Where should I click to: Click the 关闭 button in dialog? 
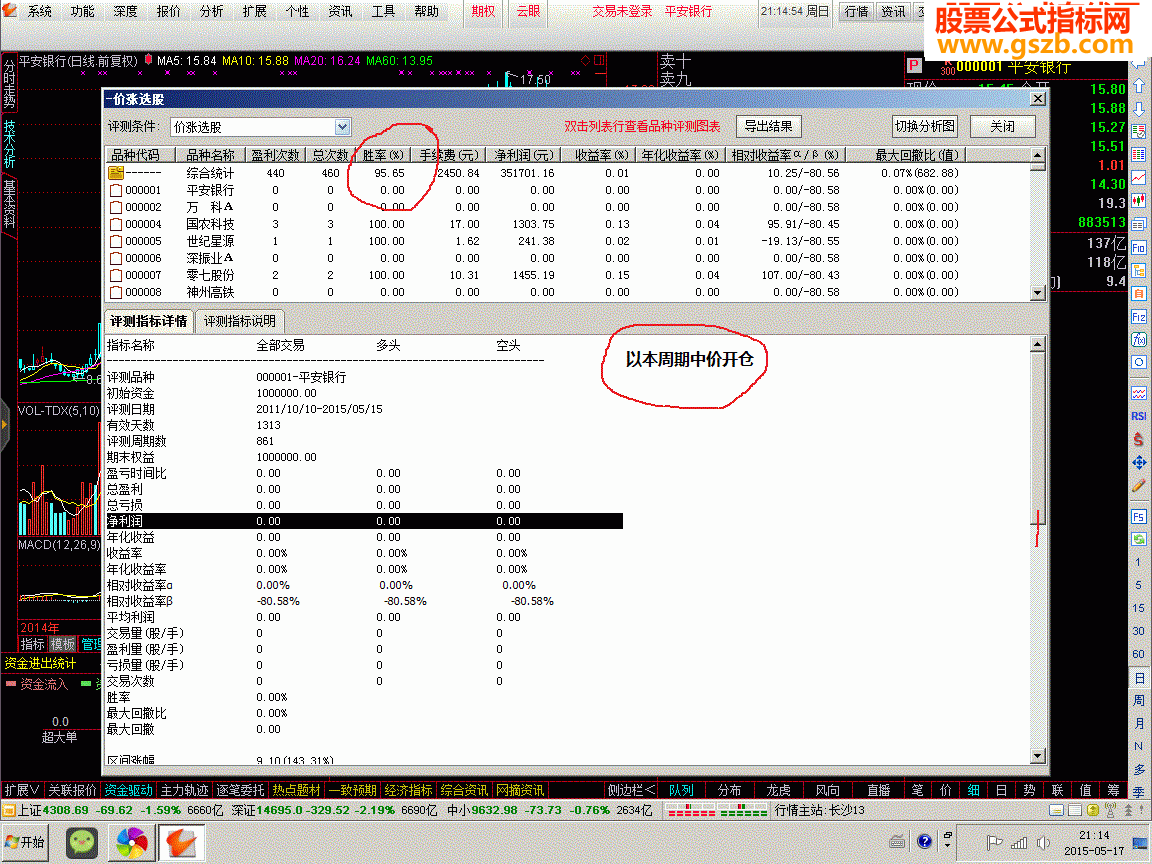pyautogui.click(x=1002, y=126)
